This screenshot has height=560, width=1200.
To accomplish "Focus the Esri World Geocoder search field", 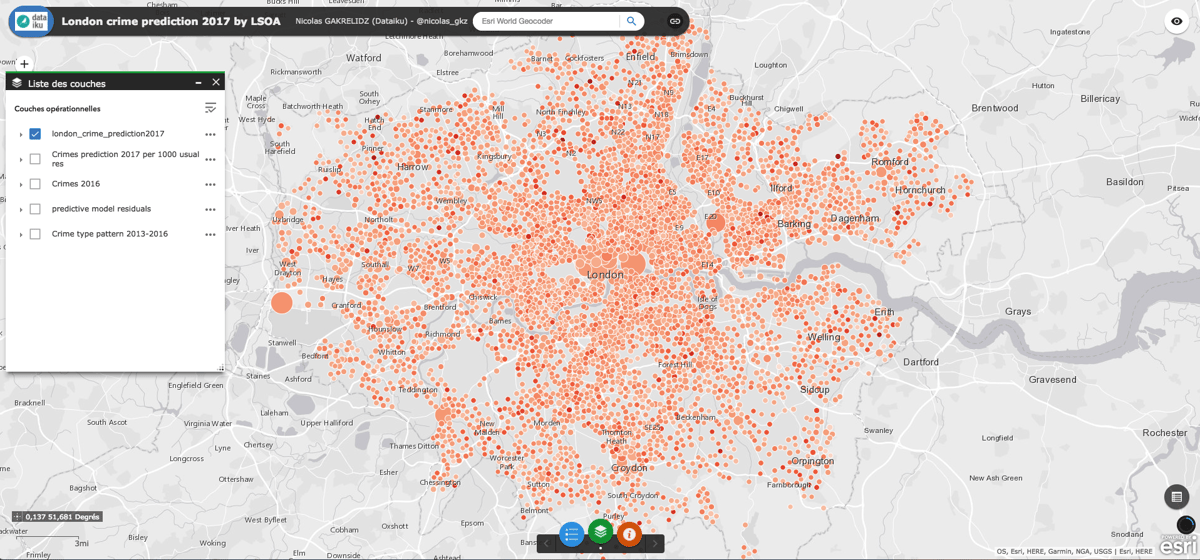I will pyautogui.click(x=547, y=21).
